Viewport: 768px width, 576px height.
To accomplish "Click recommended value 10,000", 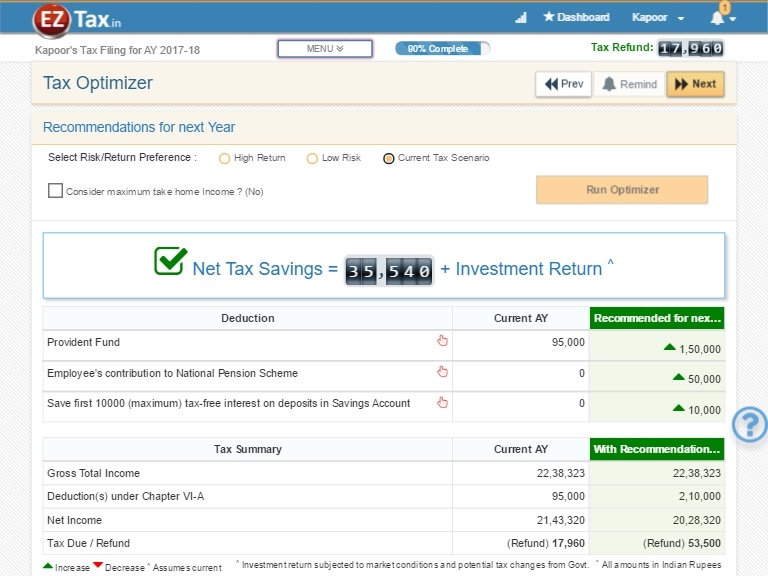I will tap(704, 410).
